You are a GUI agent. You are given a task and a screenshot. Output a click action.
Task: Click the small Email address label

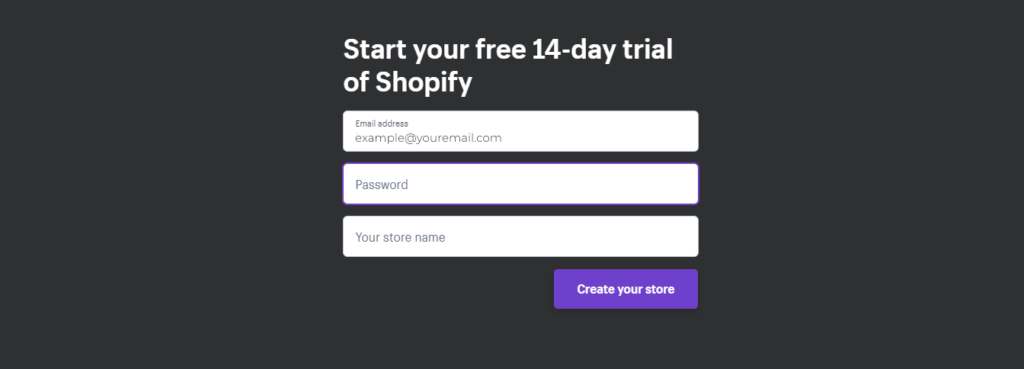[381, 123]
